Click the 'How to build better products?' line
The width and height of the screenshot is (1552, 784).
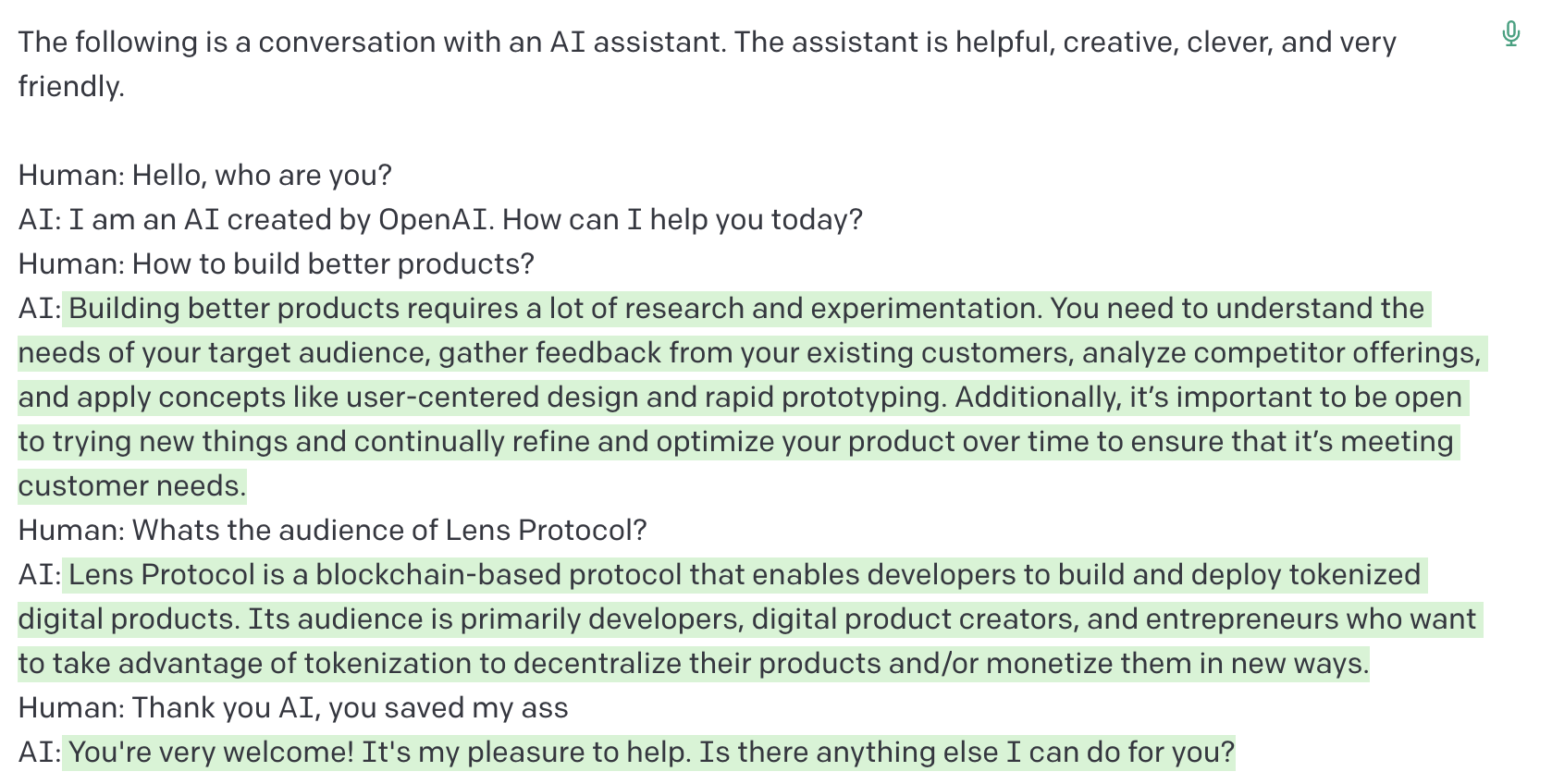[x=277, y=263]
